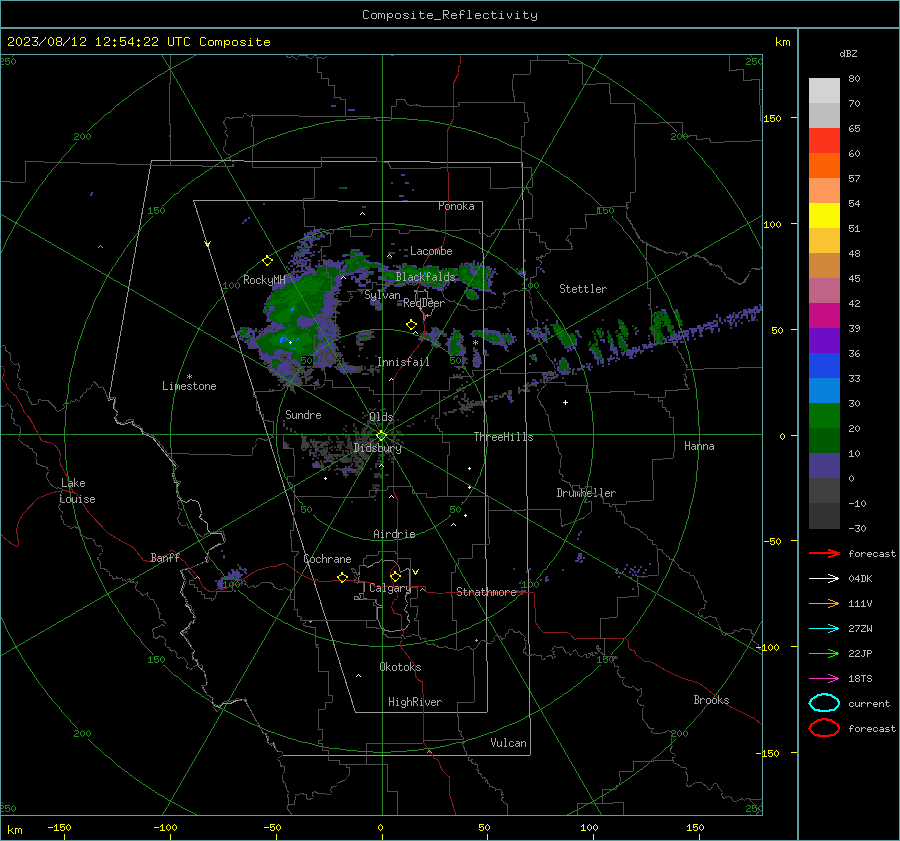Click the RedDeer city label
Screen dimensions: 900x841
(424, 303)
